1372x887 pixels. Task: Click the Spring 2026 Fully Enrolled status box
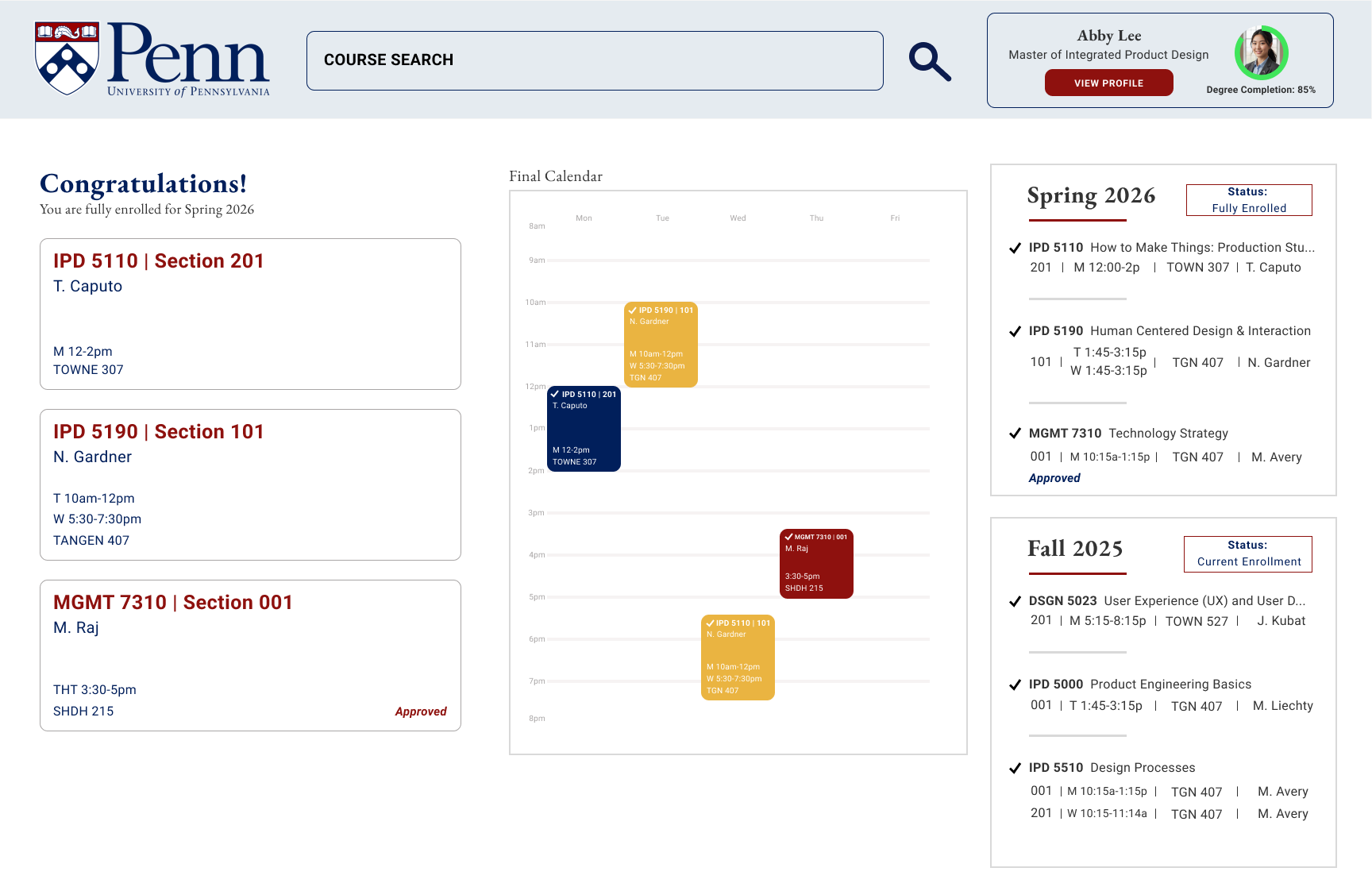pos(1248,200)
